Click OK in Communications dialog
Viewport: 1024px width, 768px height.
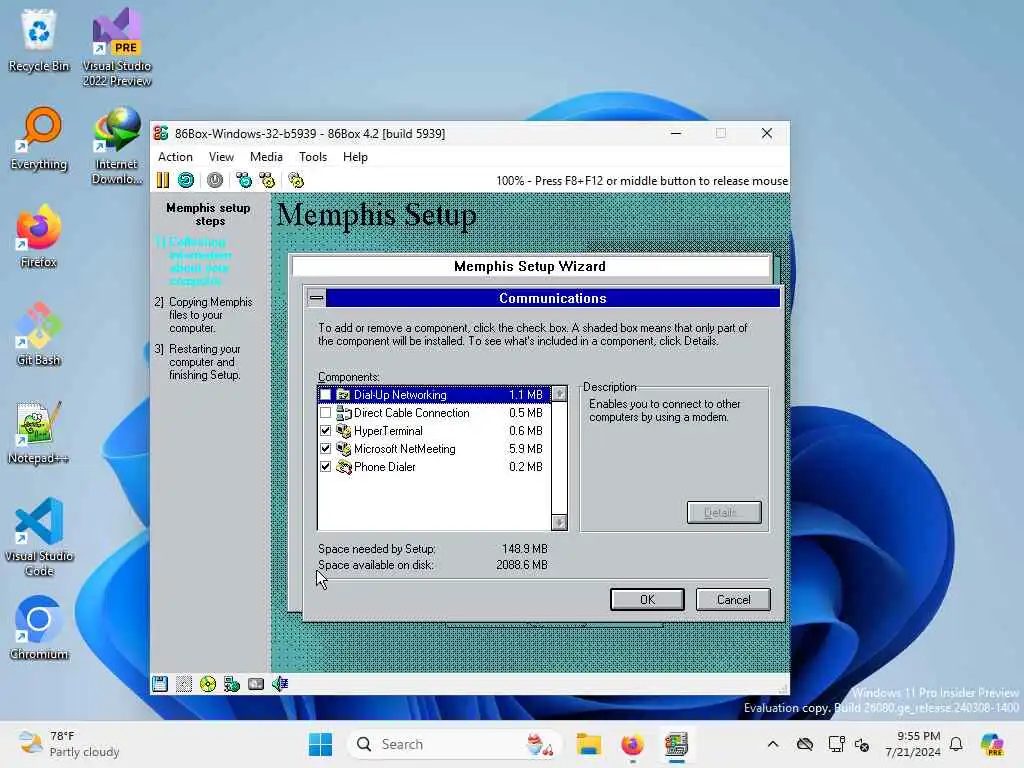click(647, 600)
